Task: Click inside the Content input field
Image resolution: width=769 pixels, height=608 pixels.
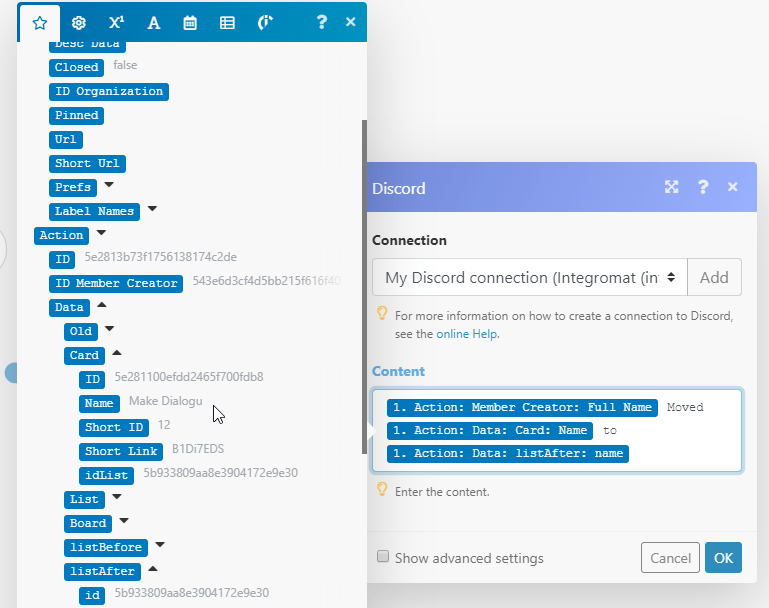Action: [557, 431]
